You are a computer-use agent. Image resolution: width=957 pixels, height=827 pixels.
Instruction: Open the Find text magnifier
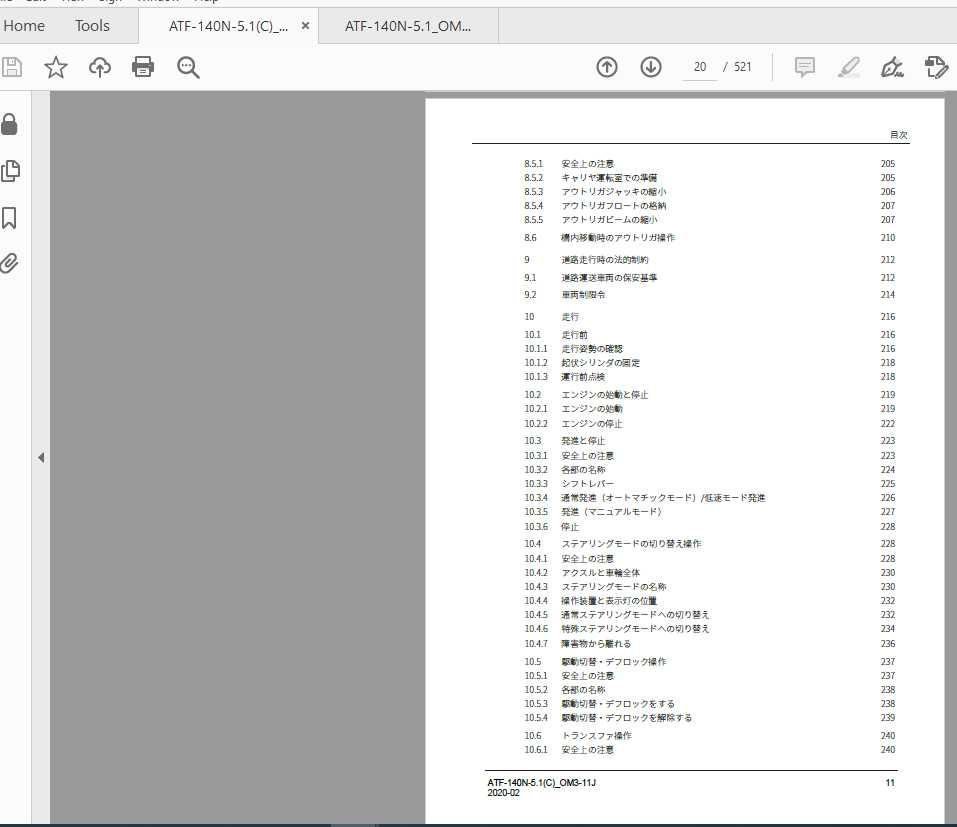click(x=188, y=67)
